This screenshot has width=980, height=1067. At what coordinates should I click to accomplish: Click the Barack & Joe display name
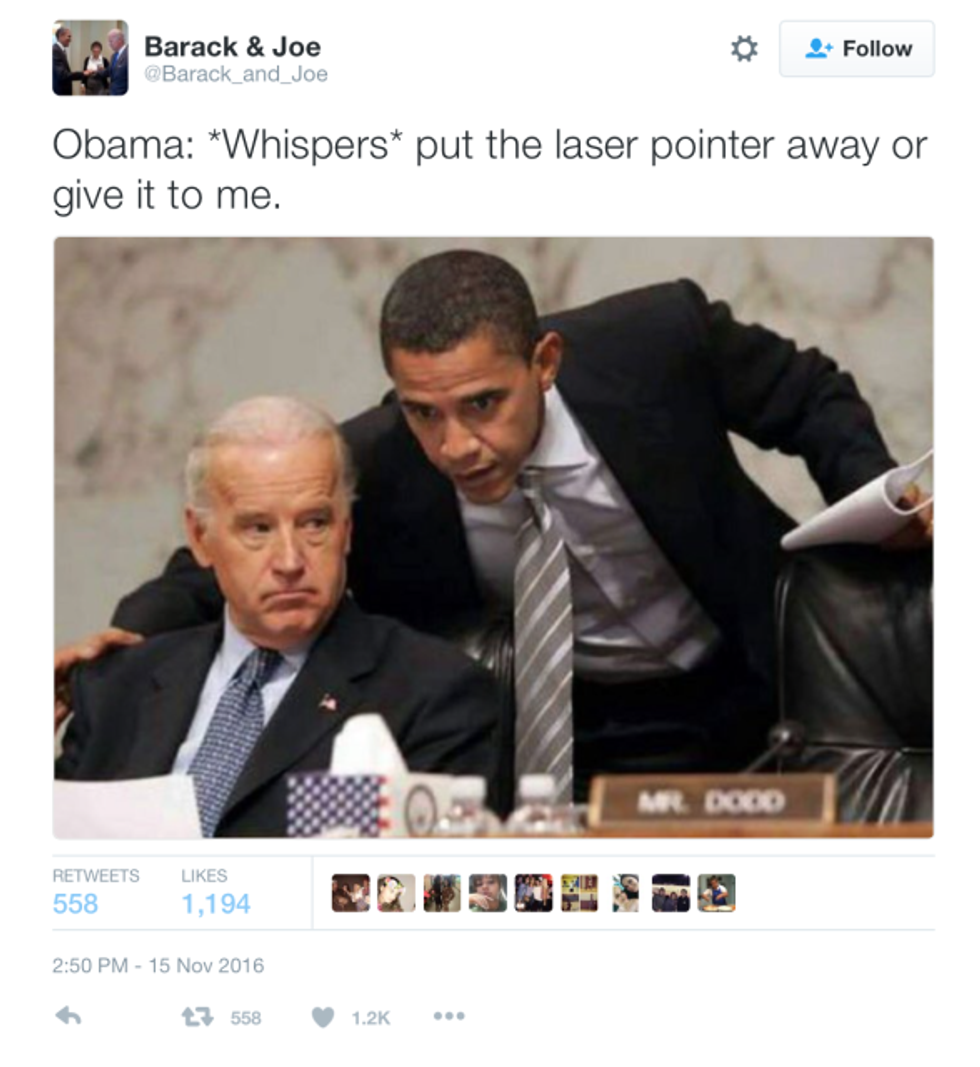[233, 47]
